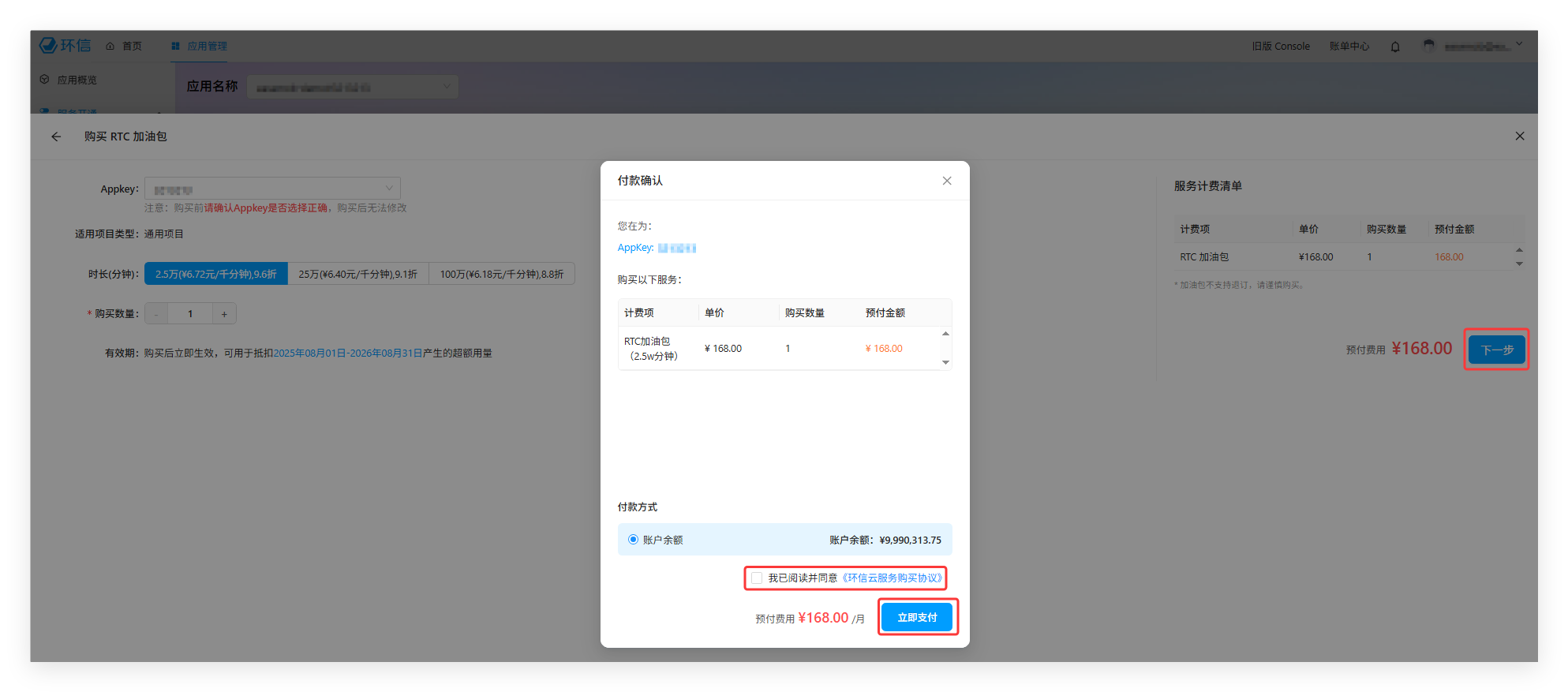Click the notification bell icon
This screenshot has width=1568, height=692.
(x=1395, y=47)
